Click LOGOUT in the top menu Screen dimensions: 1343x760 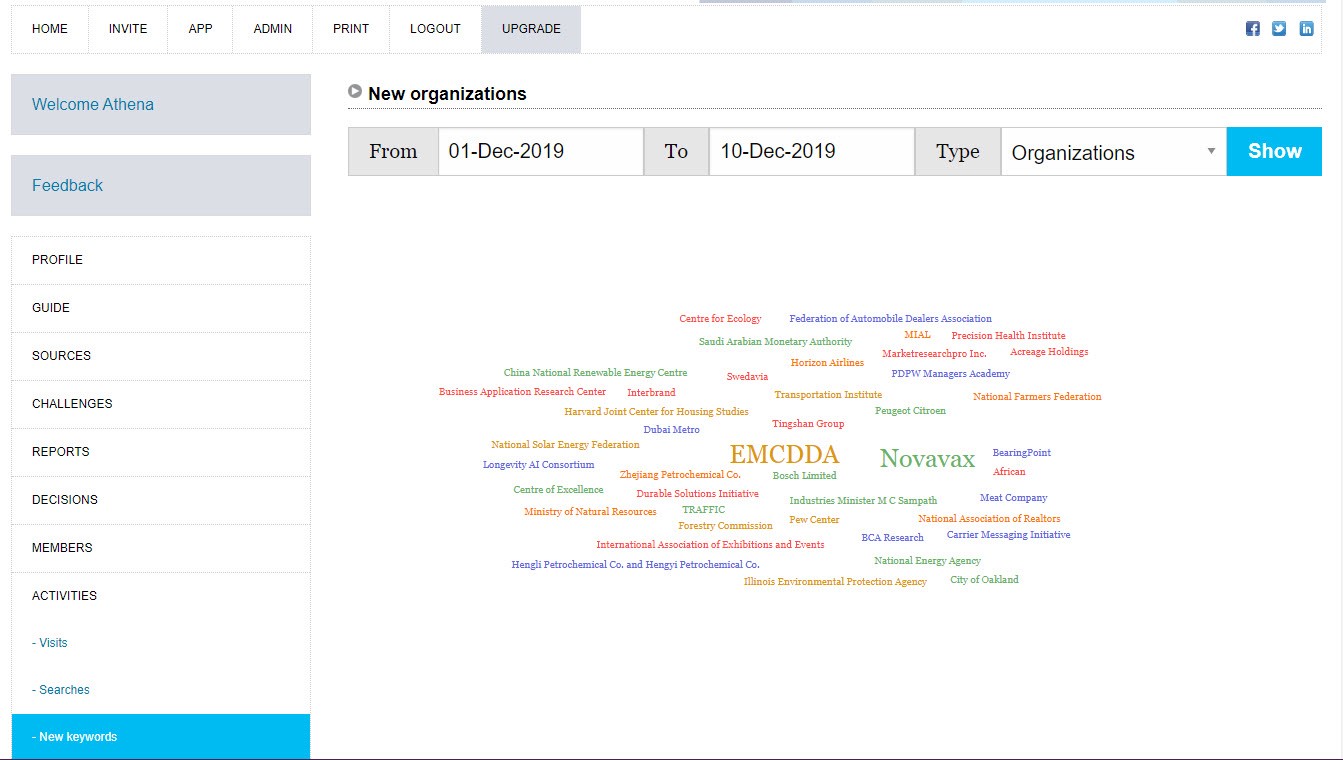pos(435,29)
